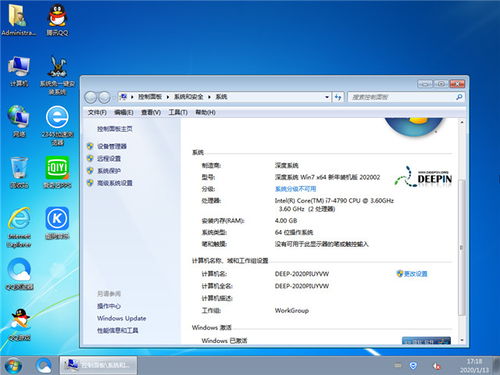Screen dimensions: 500x375
Task: Open Remote settings link in the sidebar
Action: pyautogui.click(x=109, y=159)
